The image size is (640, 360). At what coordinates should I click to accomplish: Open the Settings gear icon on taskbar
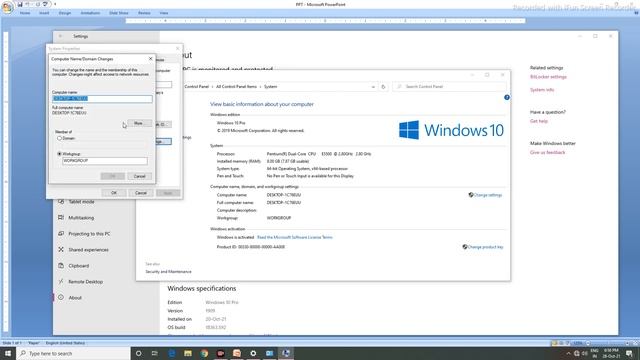(x=253, y=353)
